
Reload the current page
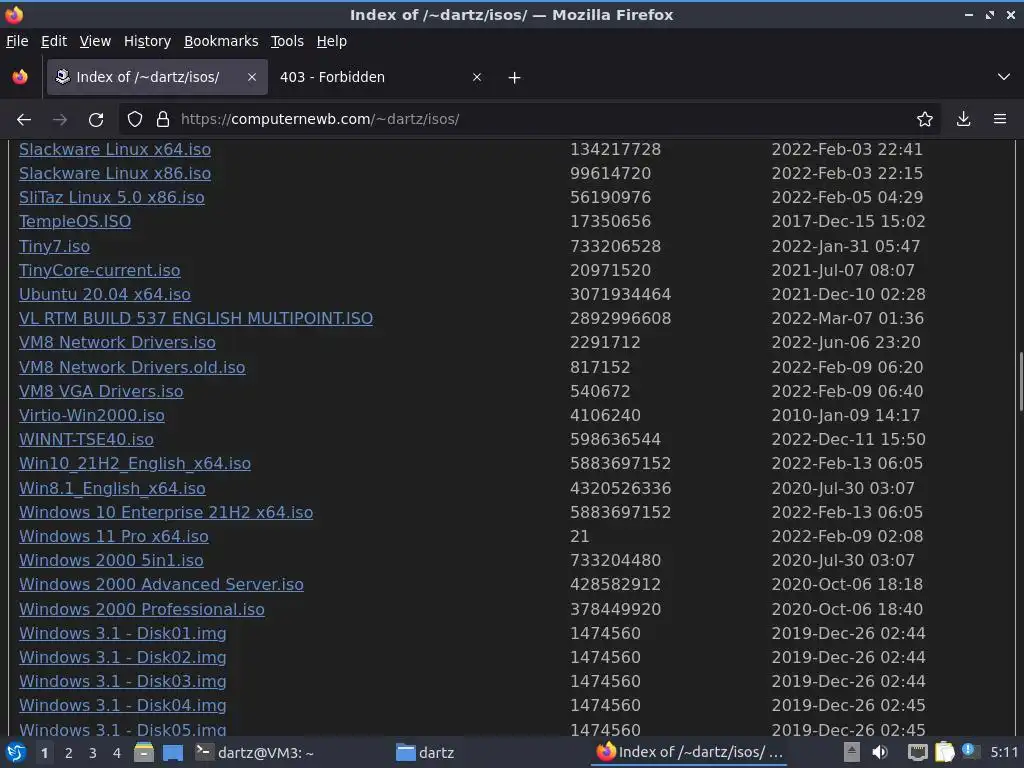[x=96, y=120]
